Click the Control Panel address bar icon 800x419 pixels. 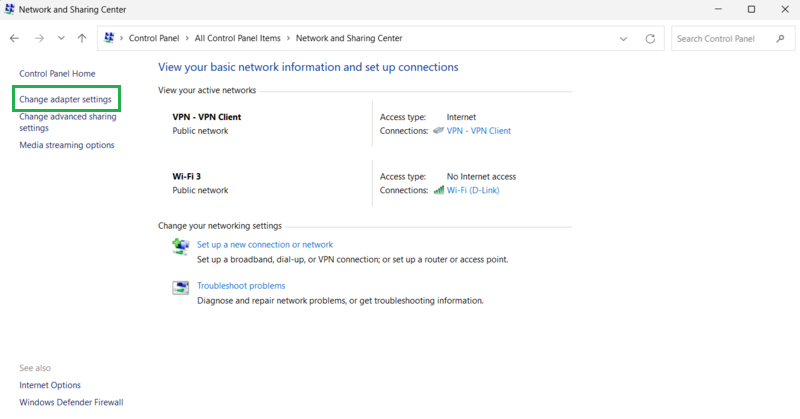[x=109, y=39]
